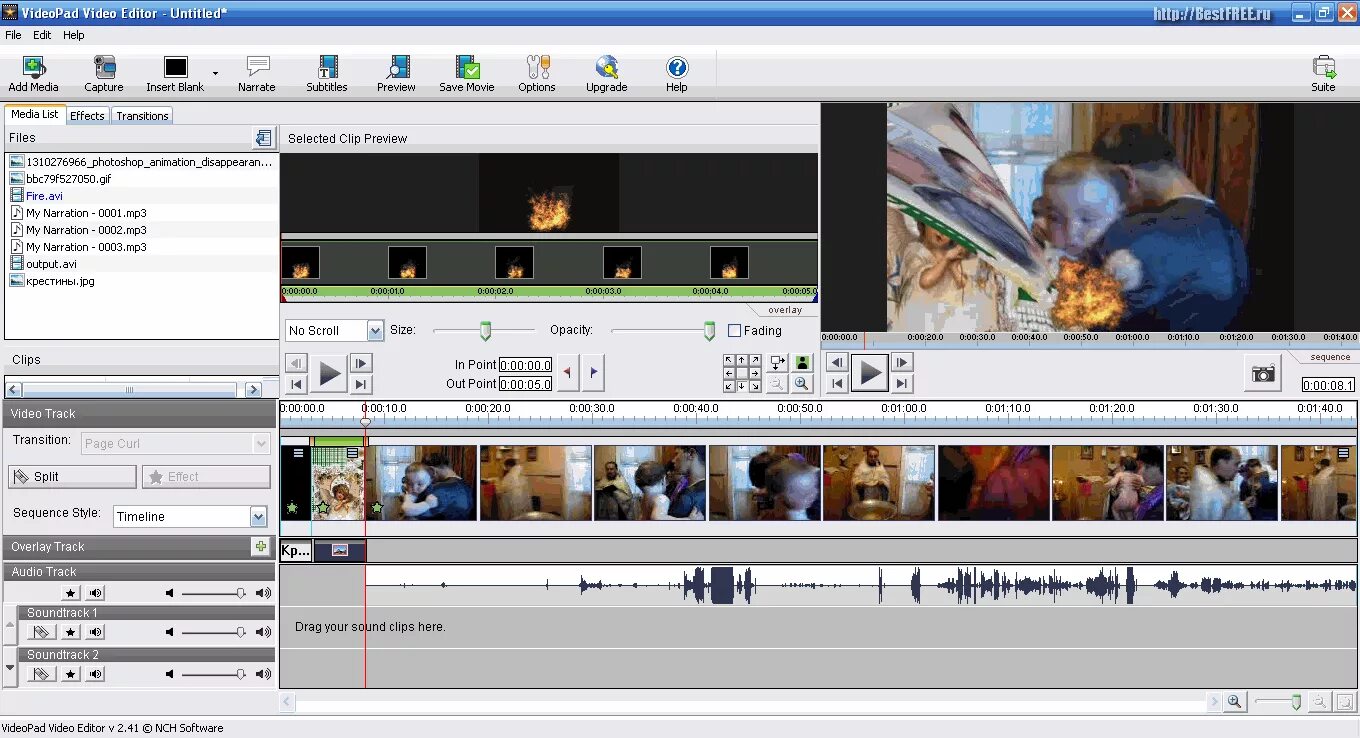Screen dimensions: 1360x738
Task: Enable the Fading checkbox
Action: [x=735, y=330]
